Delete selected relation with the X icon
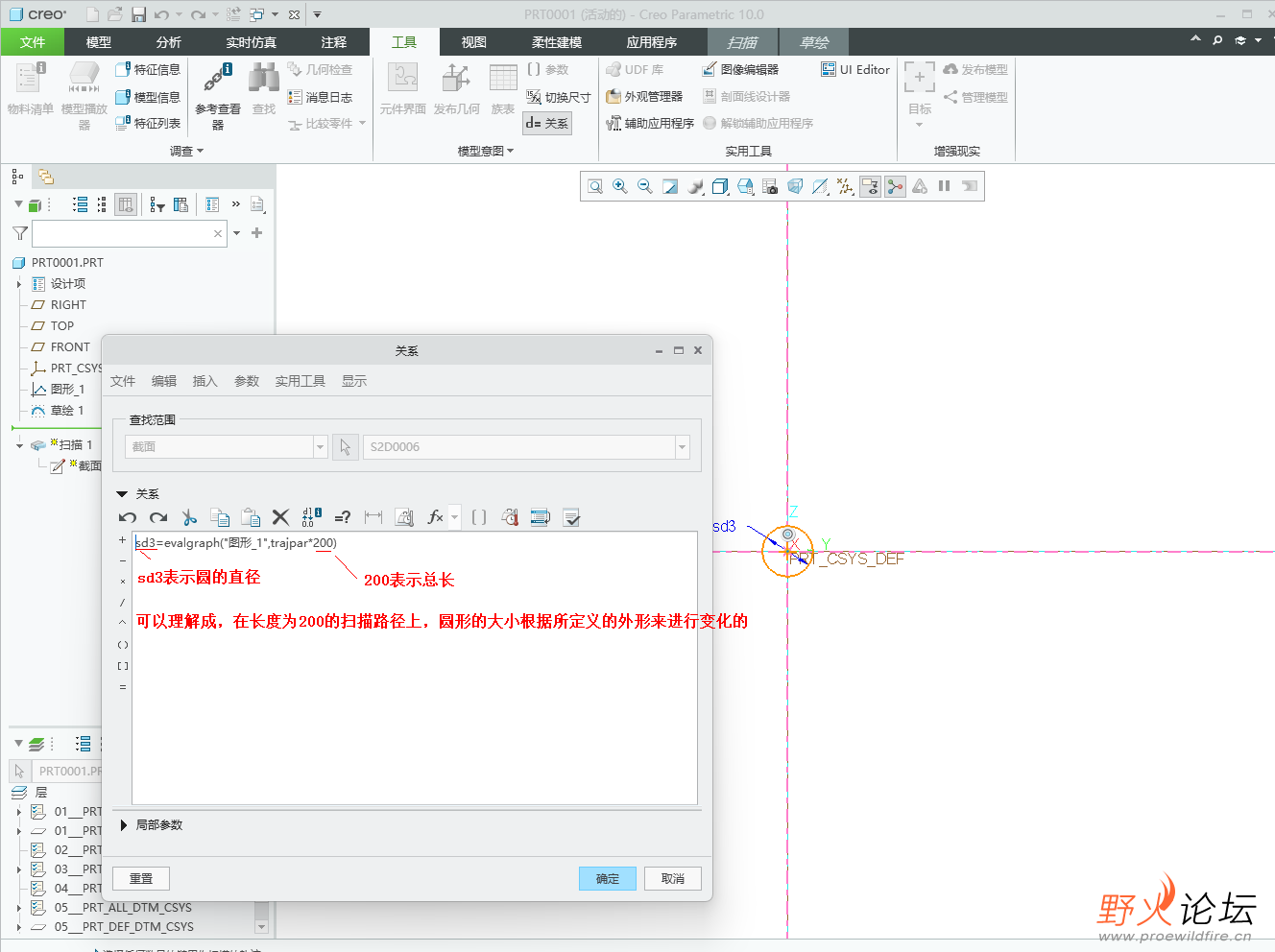Image resolution: width=1275 pixels, height=952 pixels. tap(280, 517)
